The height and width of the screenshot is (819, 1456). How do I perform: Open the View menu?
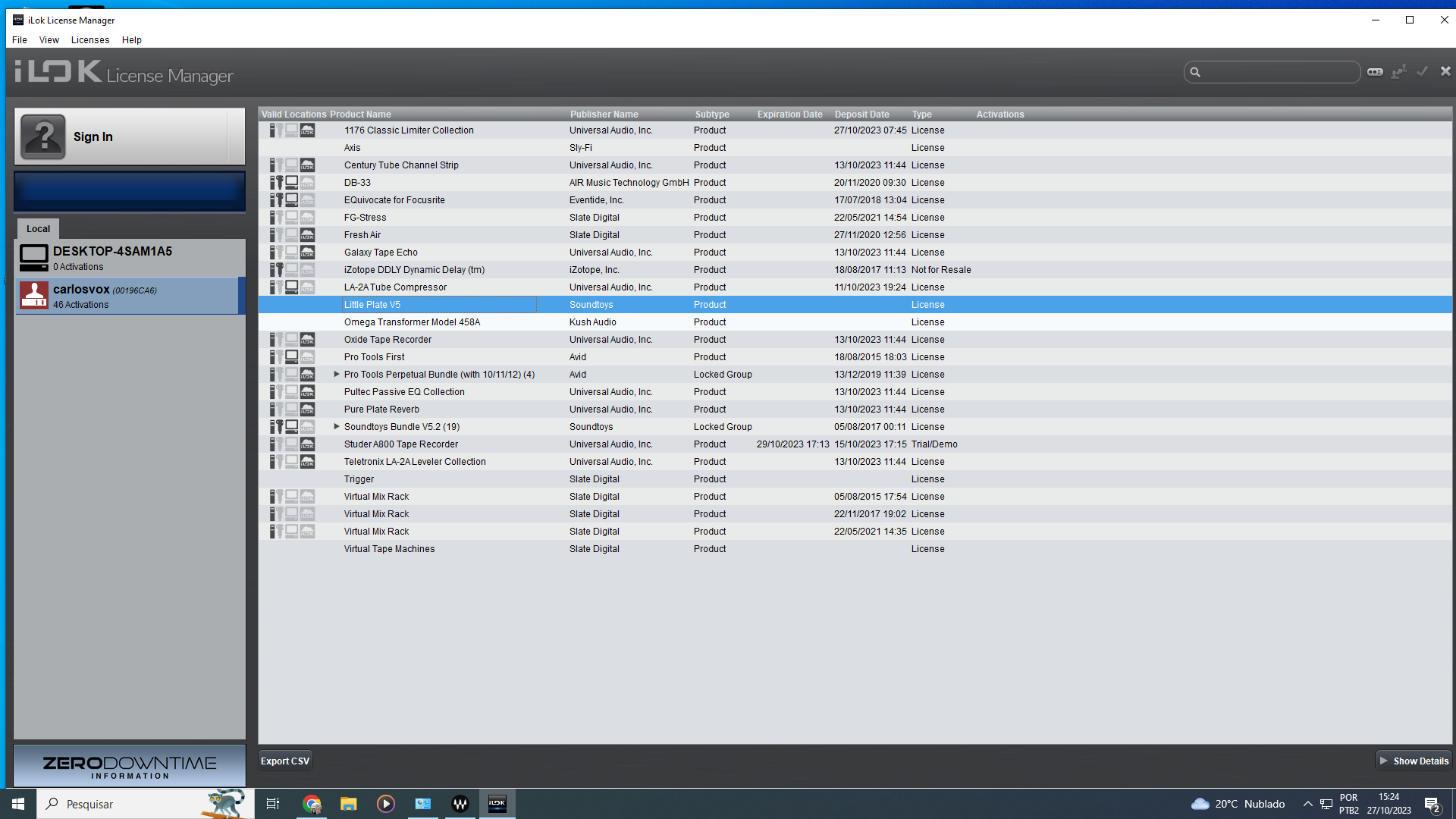pyautogui.click(x=49, y=40)
